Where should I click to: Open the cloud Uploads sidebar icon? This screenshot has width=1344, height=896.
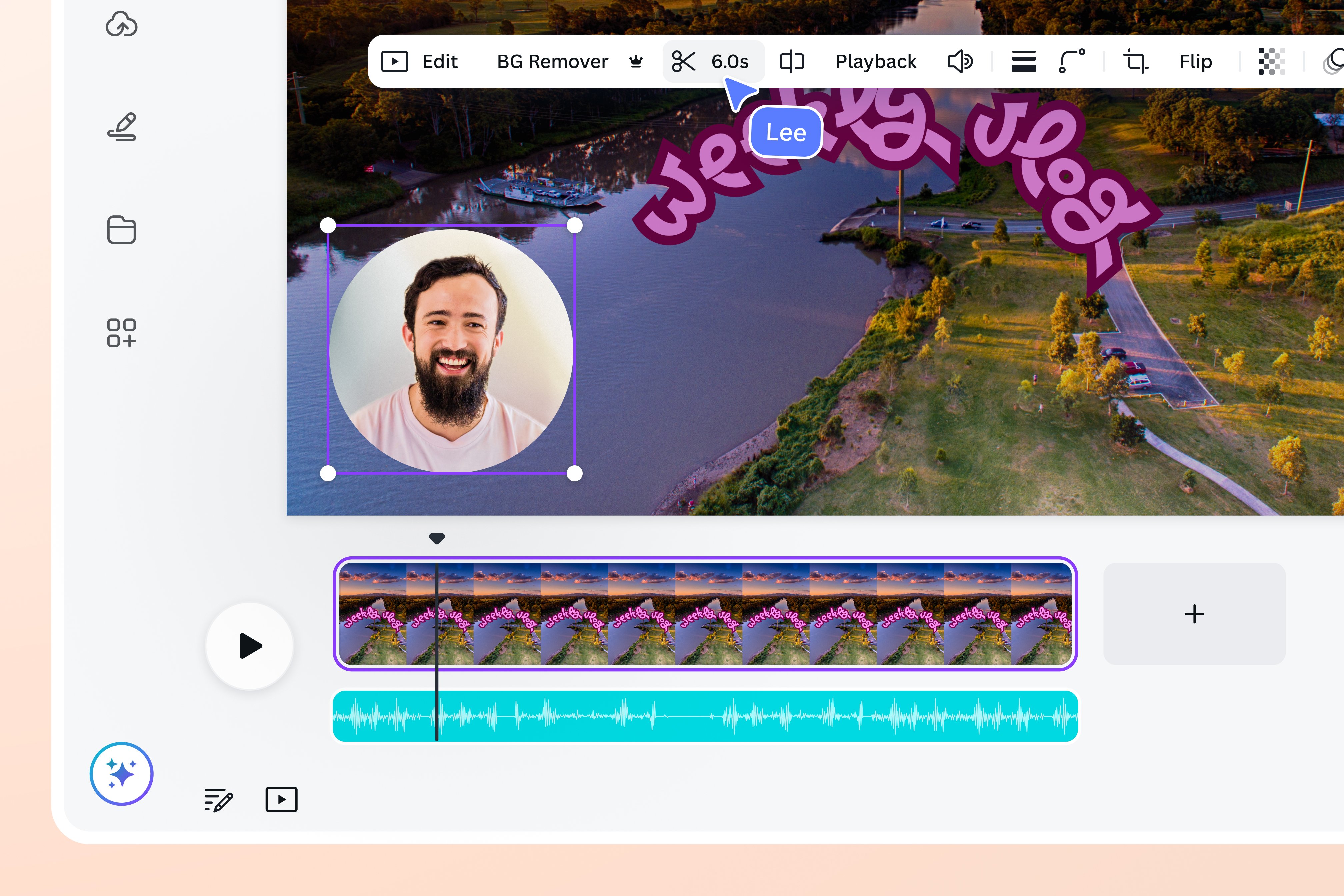[x=121, y=25]
